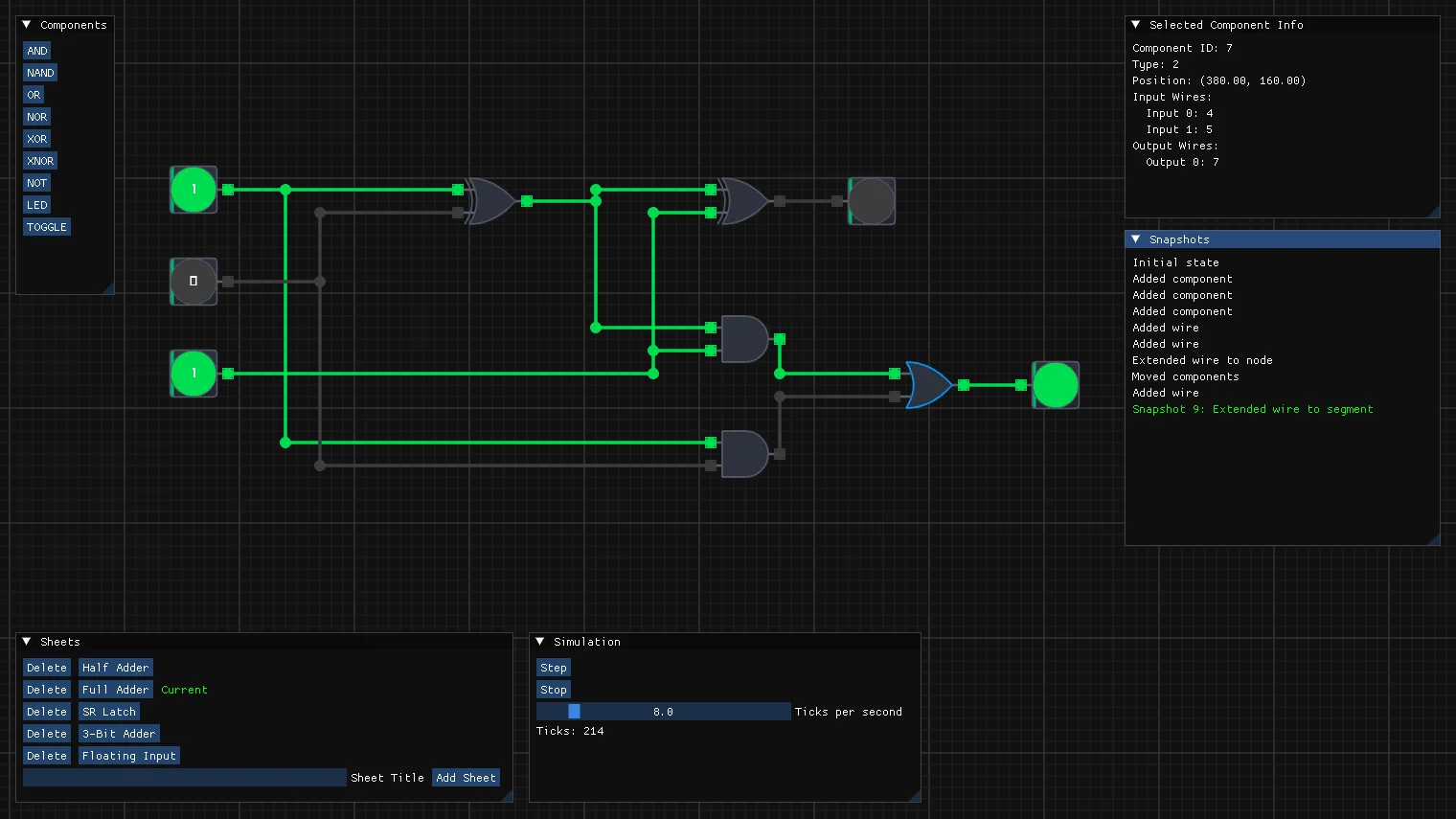Image resolution: width=1456 pixels, height=819 pixels.
Task: Open the Half Adder sheet
Action: (116, 668)
